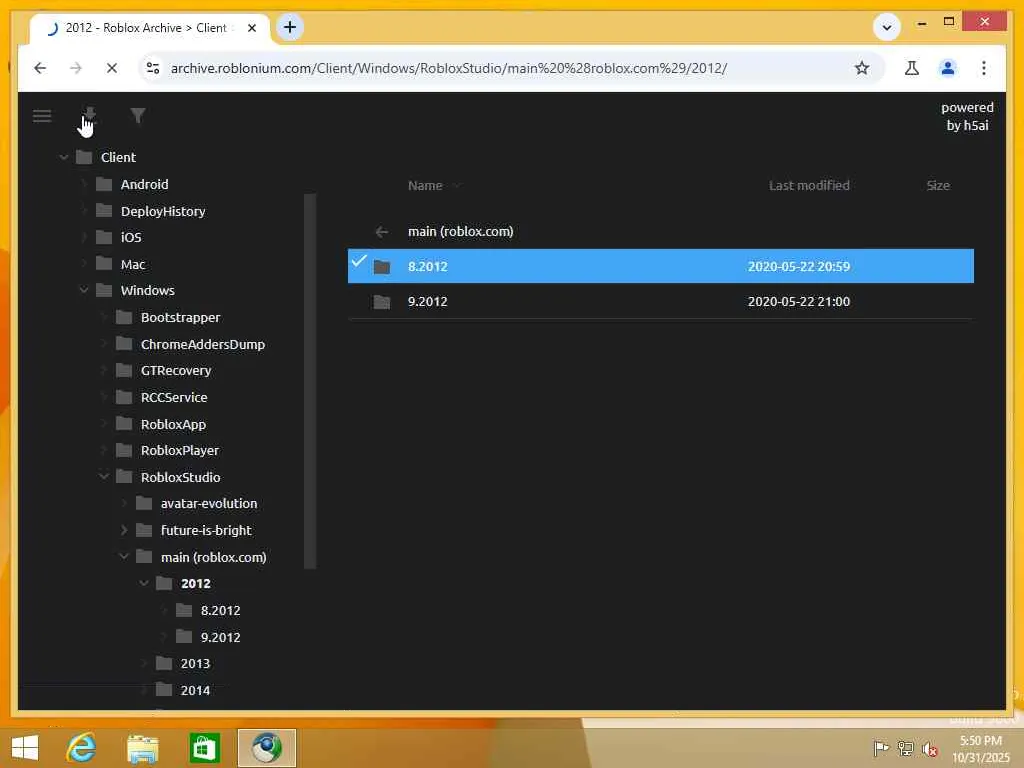Click the muted volume tray icon
The width and height of the screenshot is (1024, 768).
tap(930, 748)
